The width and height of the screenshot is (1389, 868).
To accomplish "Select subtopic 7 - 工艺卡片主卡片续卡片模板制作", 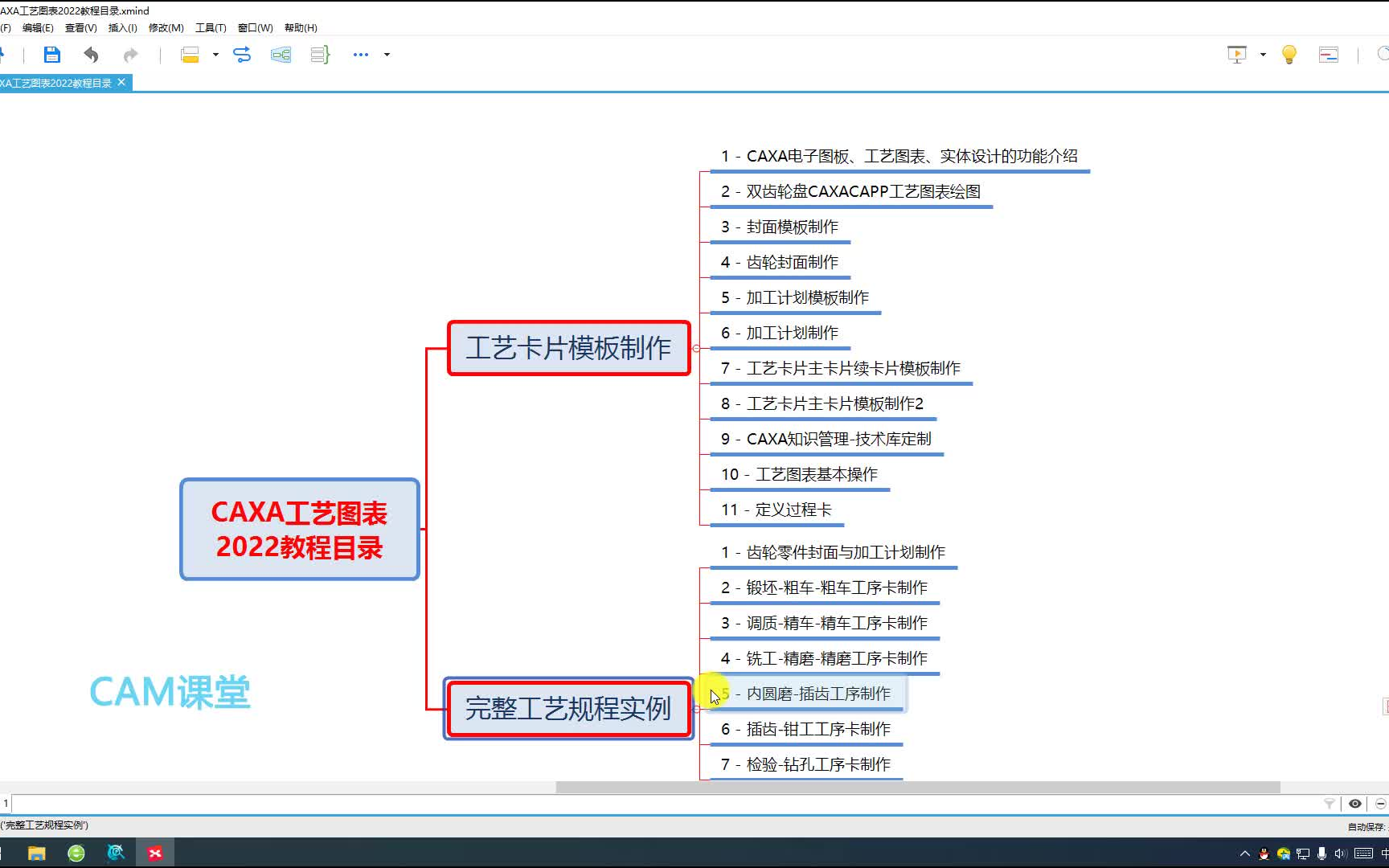I will point(841,369).
